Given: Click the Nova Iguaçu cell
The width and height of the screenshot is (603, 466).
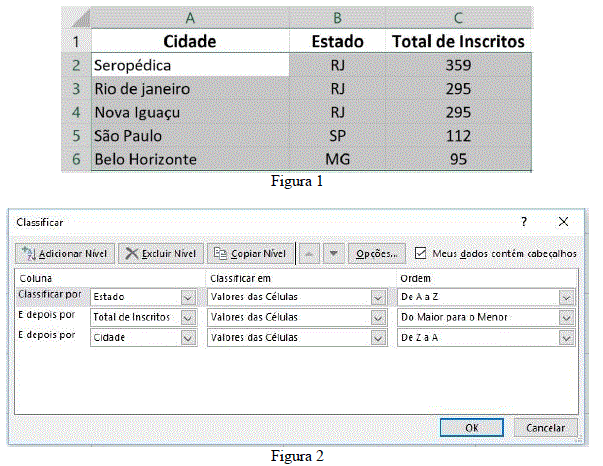Looking at the screenshot, I should 190,112.
